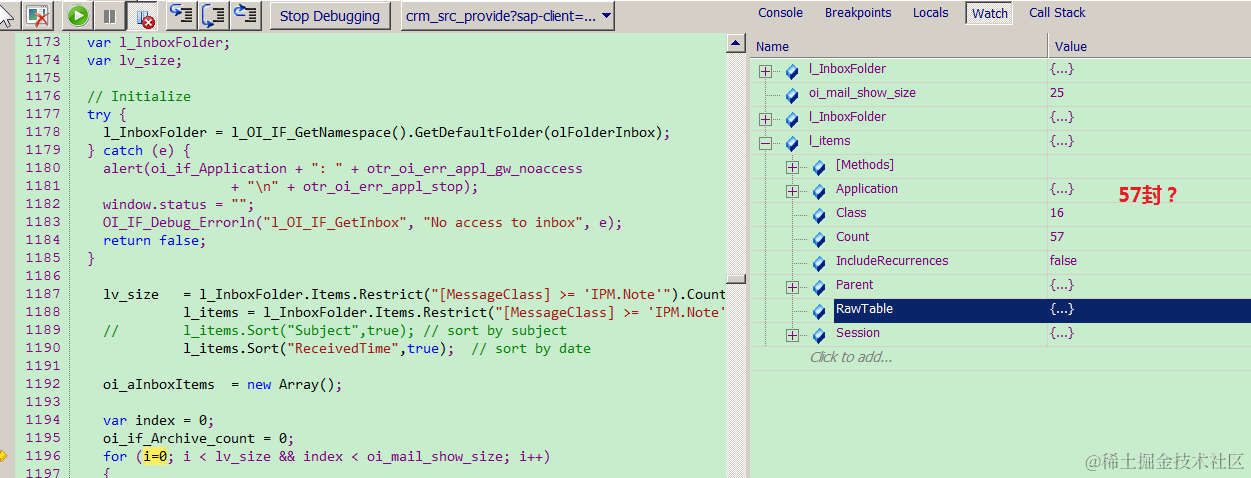Click the 'var index = 0;' line
Screen dimensions: 1251x478
tap(158, 420)
